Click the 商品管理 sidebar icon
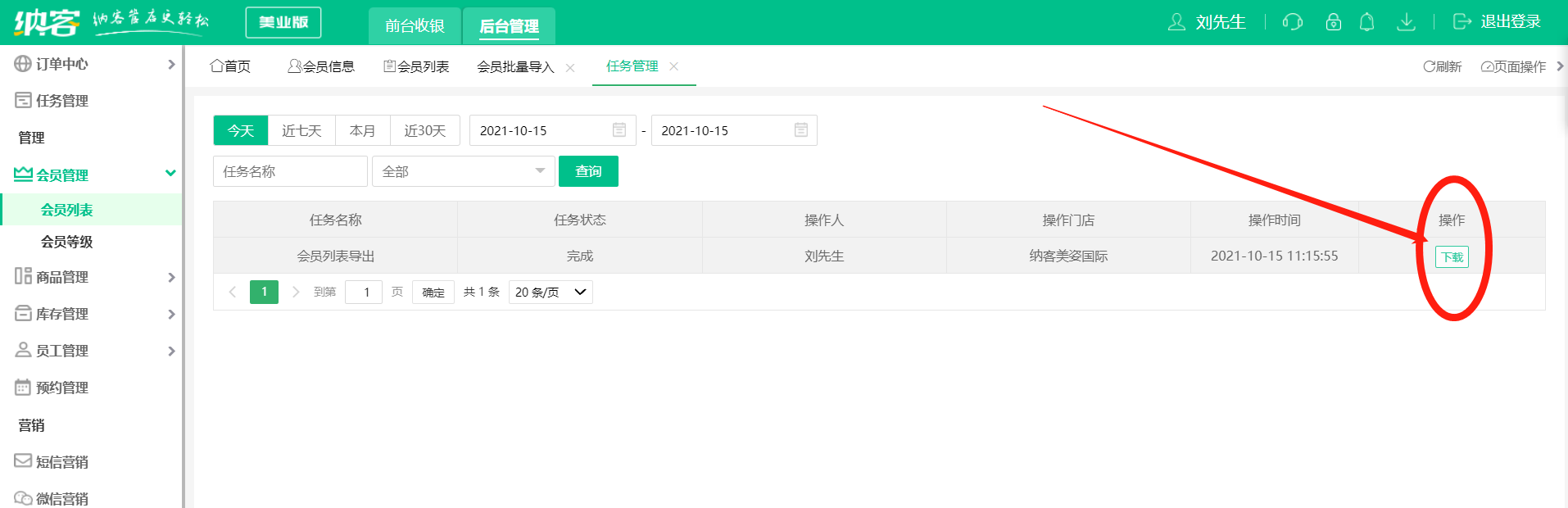Viewport: 1568px width, 508px height. (x=23, y=276)
